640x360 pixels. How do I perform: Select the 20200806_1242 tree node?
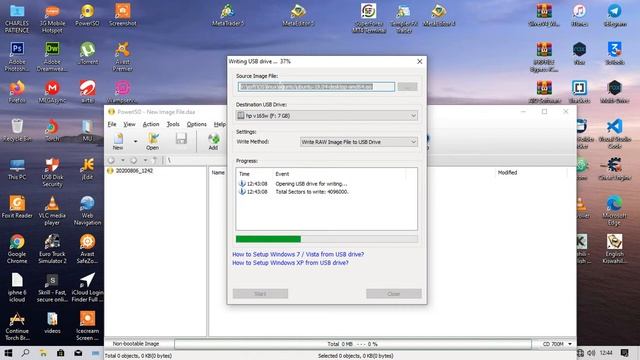coord(134,171)
